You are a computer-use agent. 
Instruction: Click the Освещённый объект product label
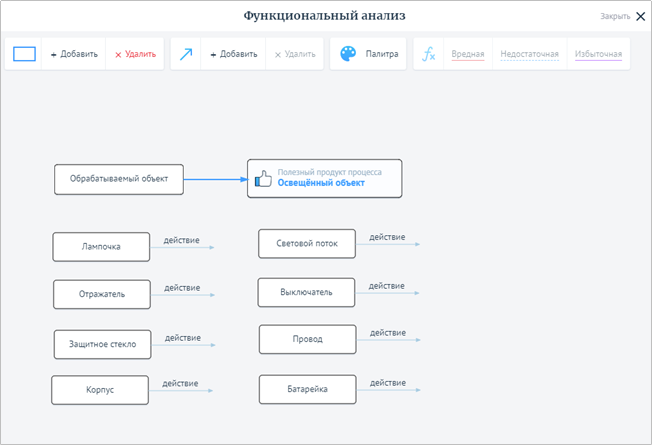321,184
